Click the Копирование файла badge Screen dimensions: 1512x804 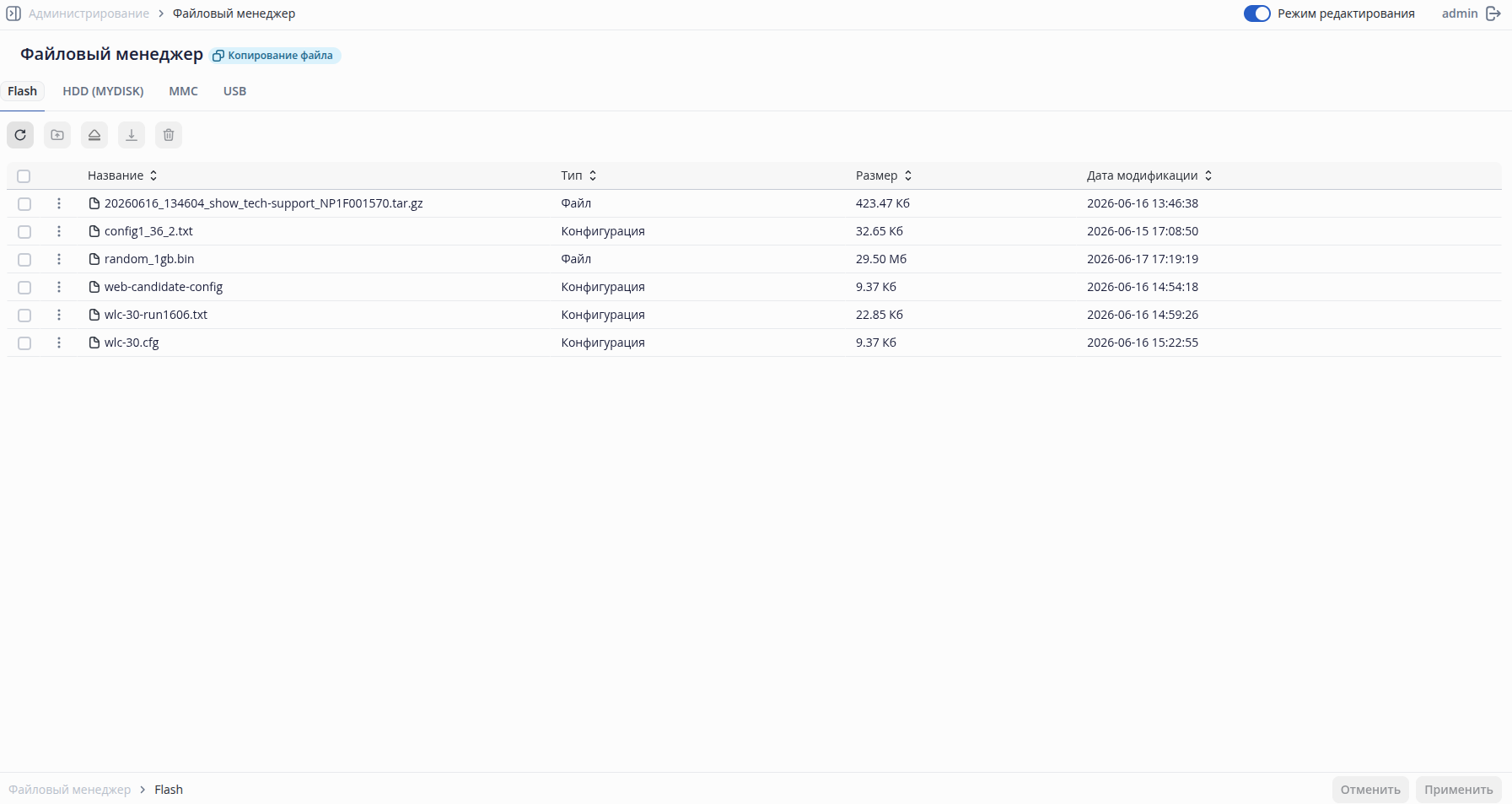pos(275,56)
